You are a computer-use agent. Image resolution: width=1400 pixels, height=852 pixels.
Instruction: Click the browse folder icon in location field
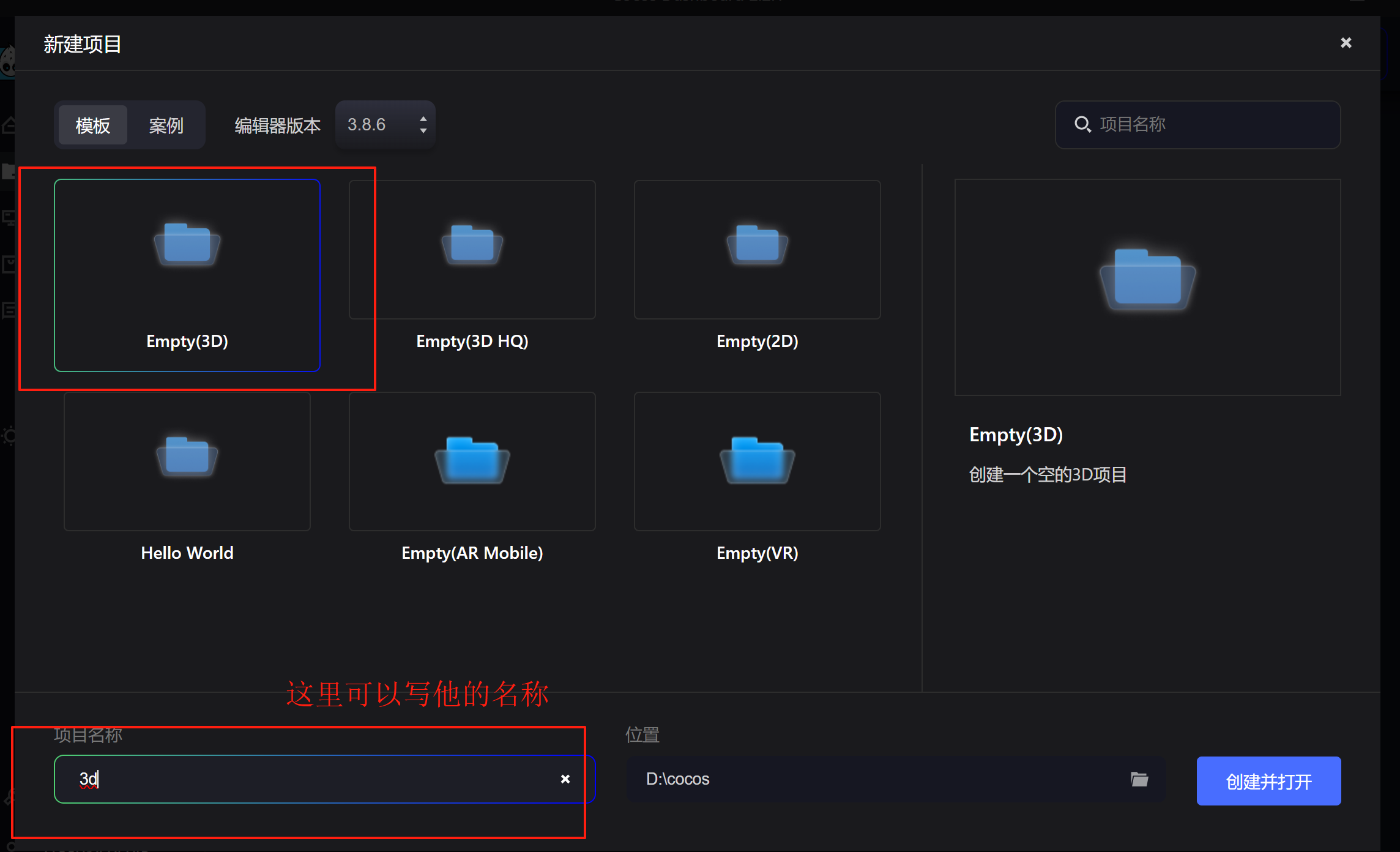[1139, 779]
